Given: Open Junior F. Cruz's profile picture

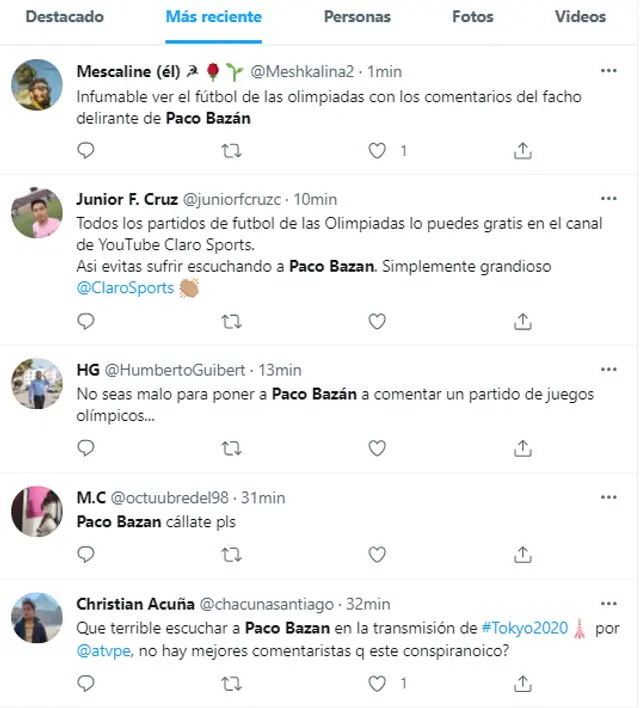Looking at the screenshot, I should coord(37,213).
